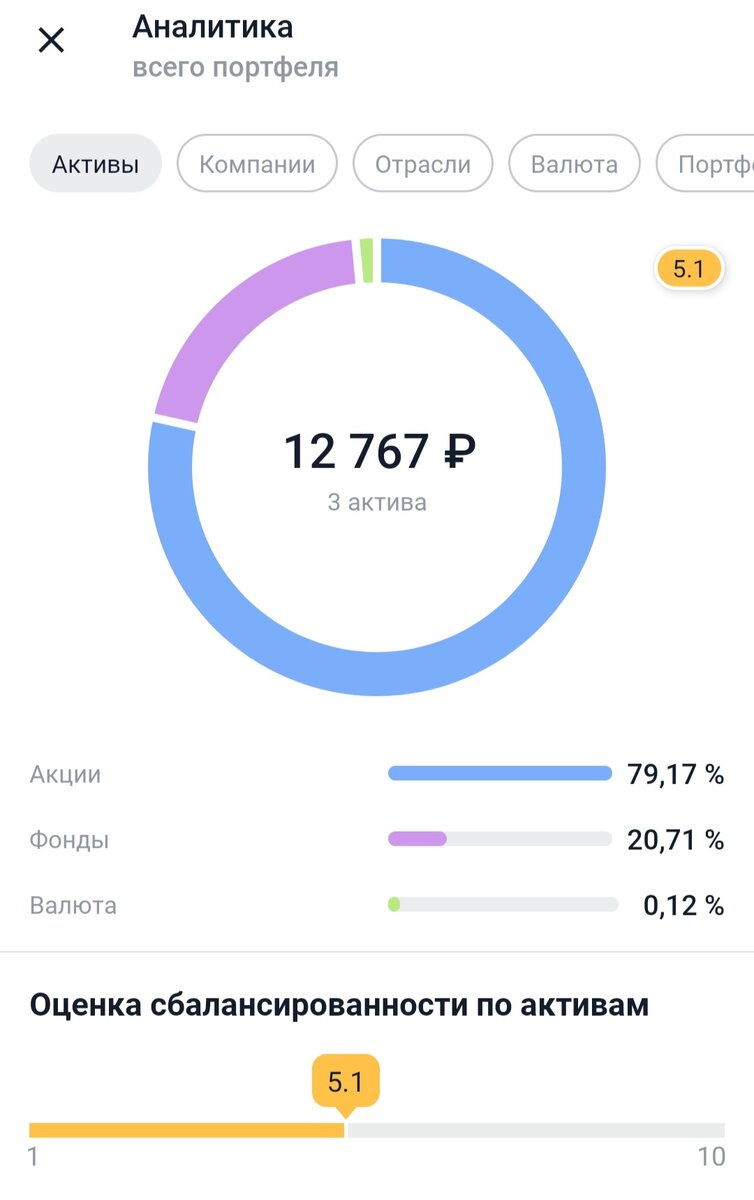Tap the green Валюта sliver on the chart
754x1200 pixels.
[x=368, y=258]
